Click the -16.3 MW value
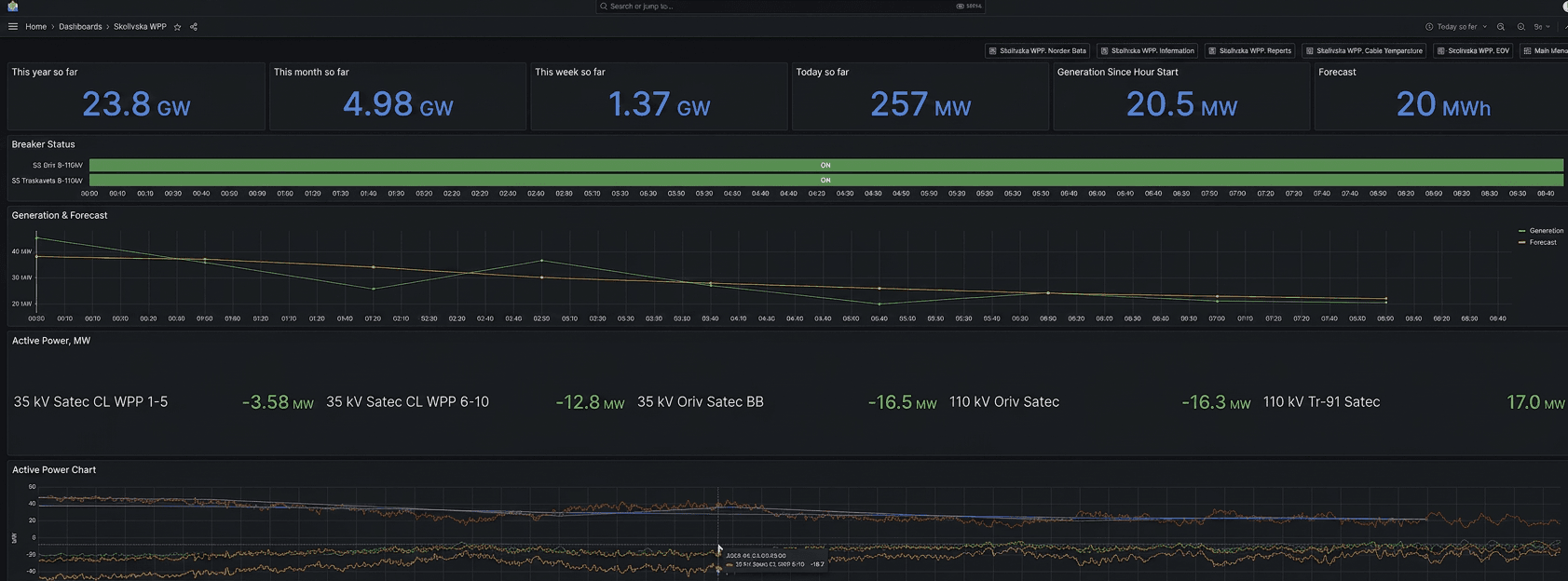1568x581 pixels. click(1216, 402)
